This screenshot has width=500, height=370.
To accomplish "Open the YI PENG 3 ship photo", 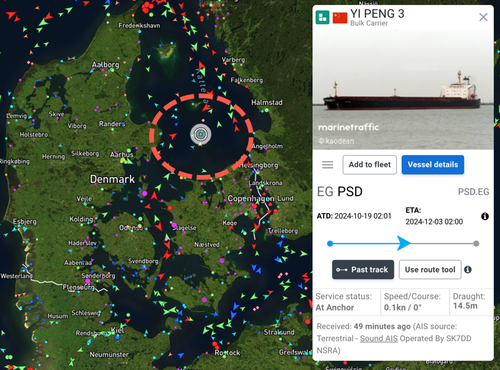I will coord(403,89).
